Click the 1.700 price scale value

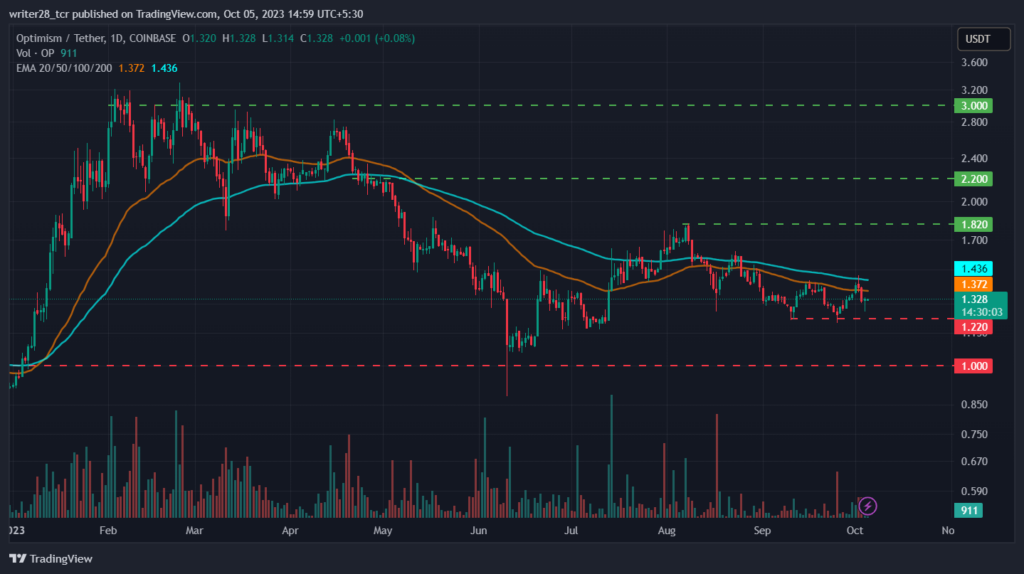coord(974,240)
